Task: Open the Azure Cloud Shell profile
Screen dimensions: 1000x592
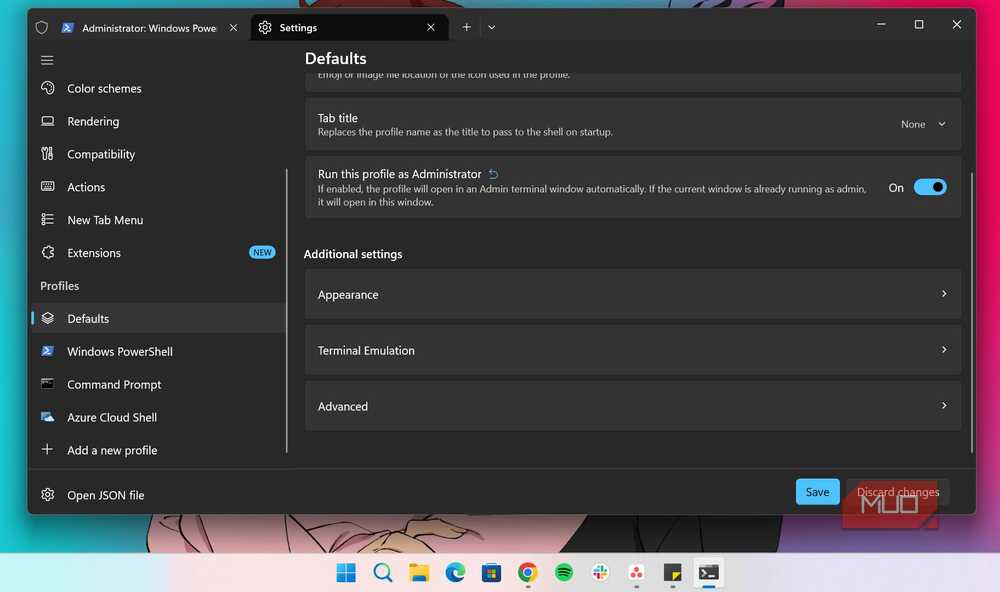Action: [x=158, y=417]
